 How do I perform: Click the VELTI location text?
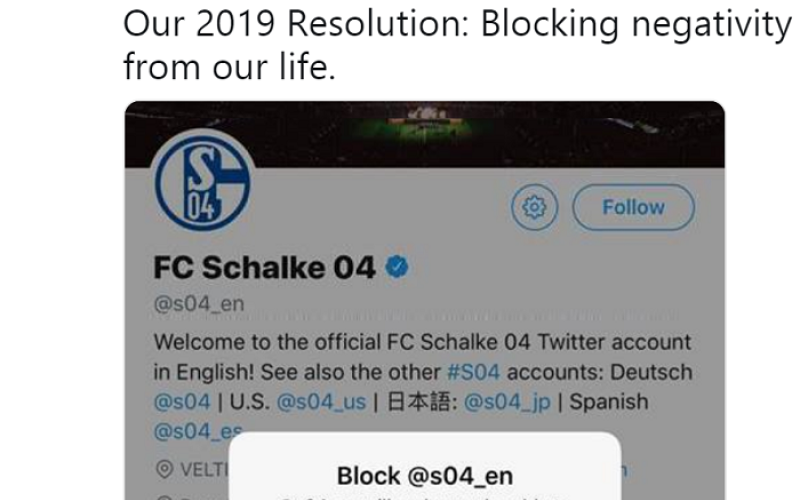coord(203,470)
